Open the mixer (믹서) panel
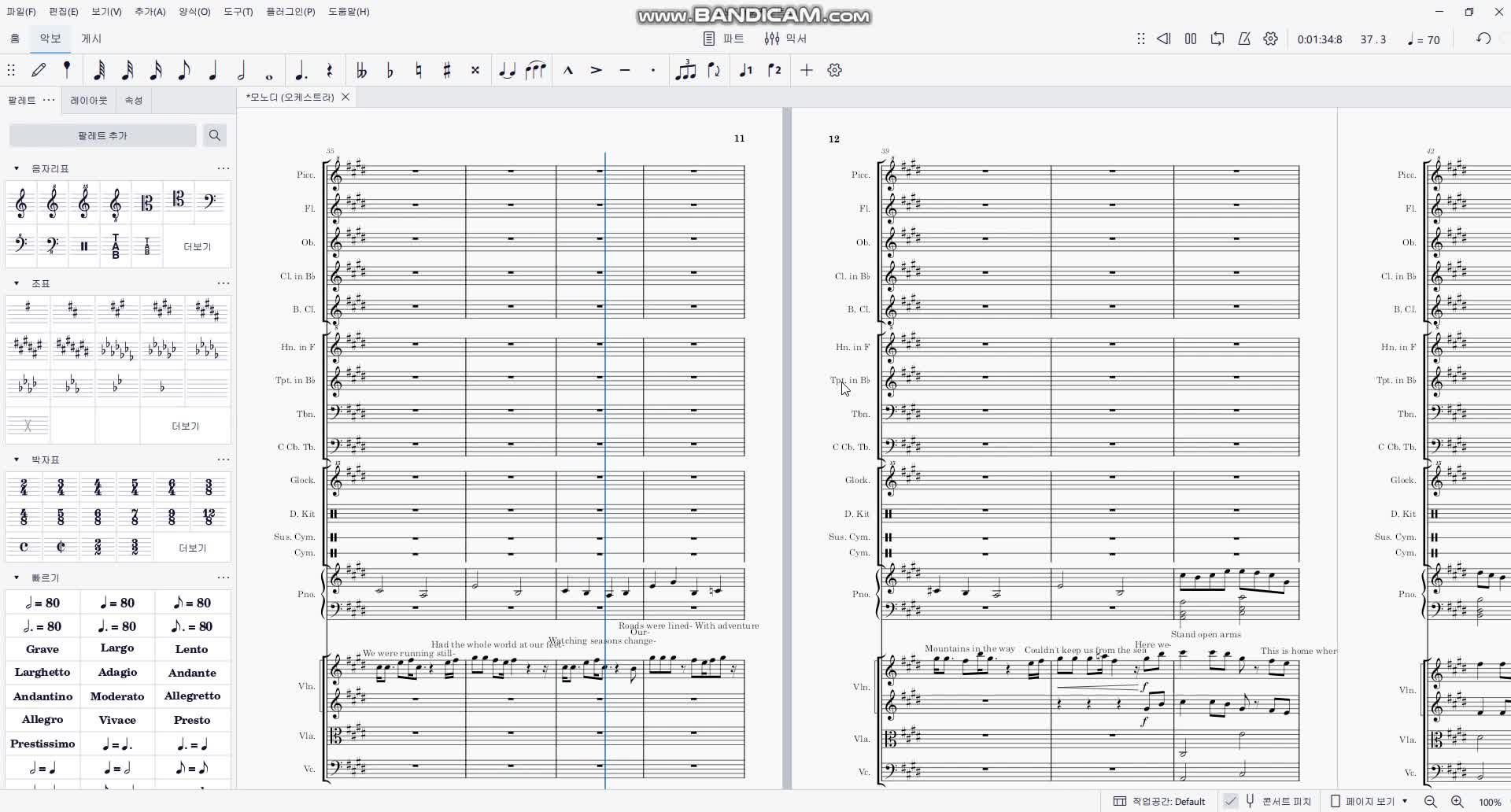The width and height of the screenshot is (1511, 812). pos(785,39)
